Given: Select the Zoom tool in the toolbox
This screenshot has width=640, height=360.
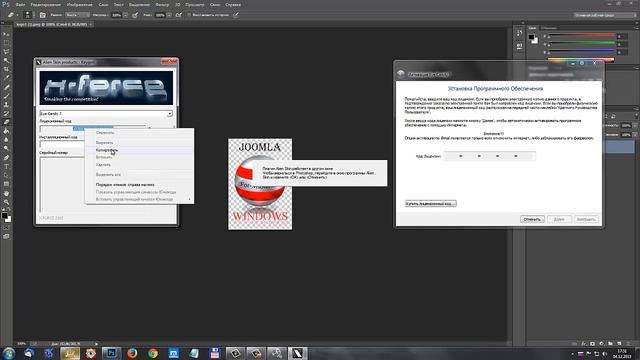Looking at the screenshot, I should click(x=6, y=202).
